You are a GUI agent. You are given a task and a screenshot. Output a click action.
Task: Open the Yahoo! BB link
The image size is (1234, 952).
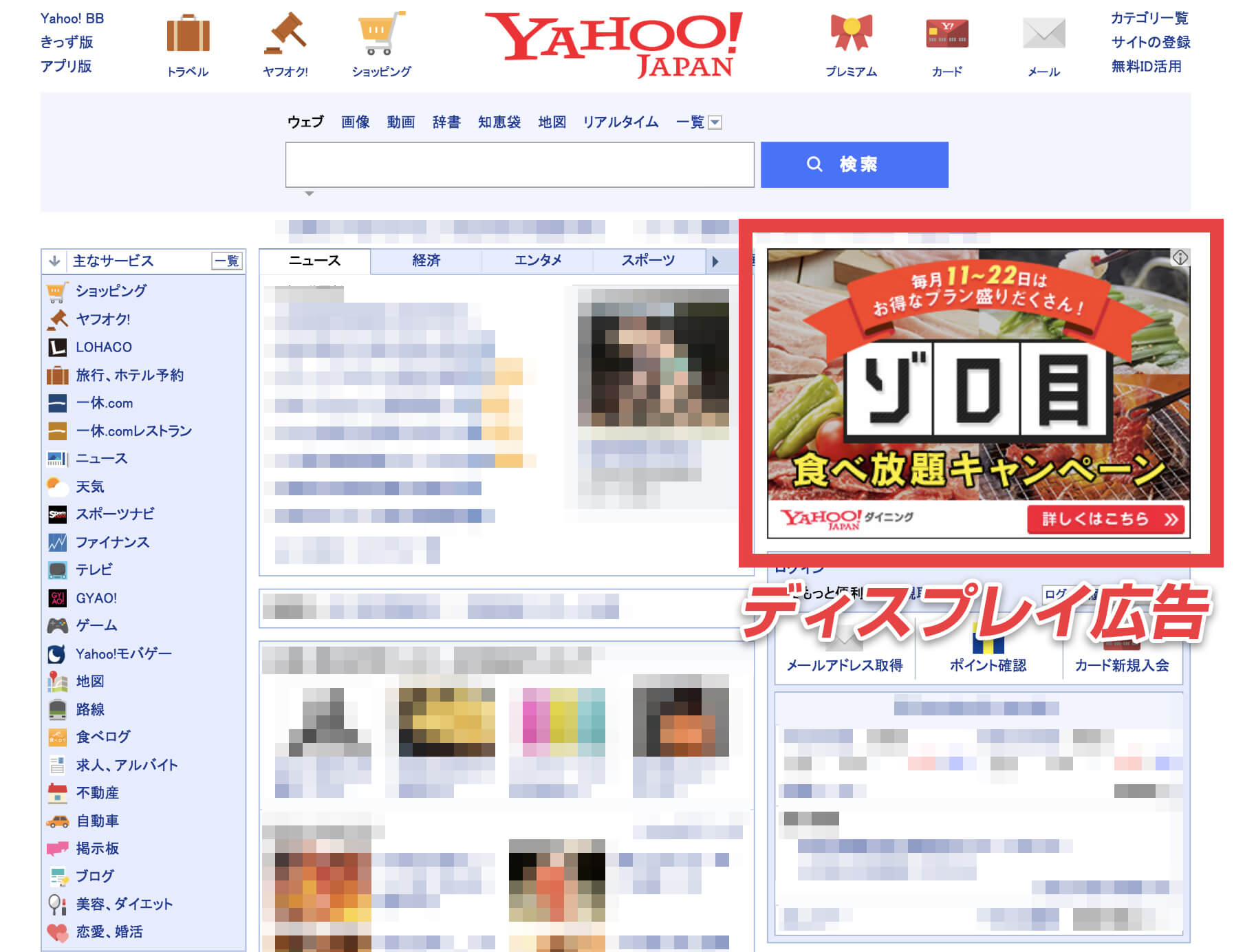pyautogui.click(x=72, y=19)
